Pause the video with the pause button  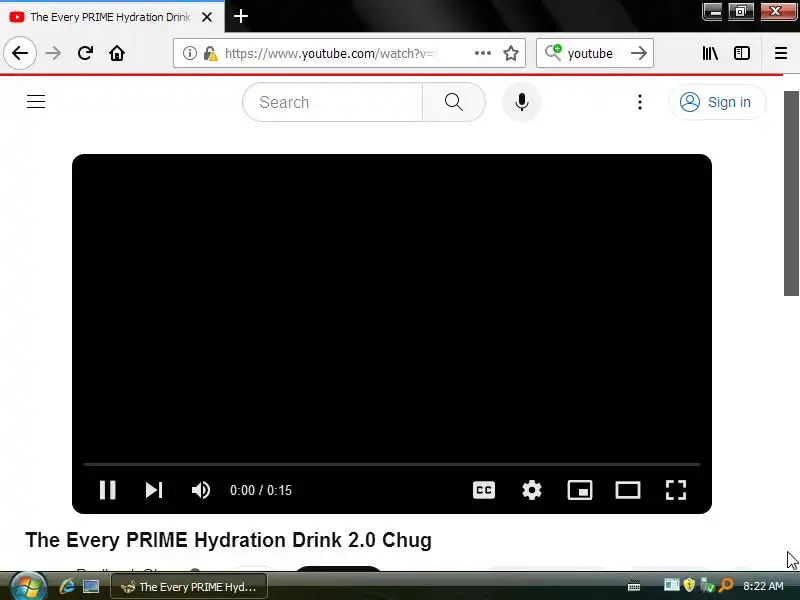pos(108,490)
